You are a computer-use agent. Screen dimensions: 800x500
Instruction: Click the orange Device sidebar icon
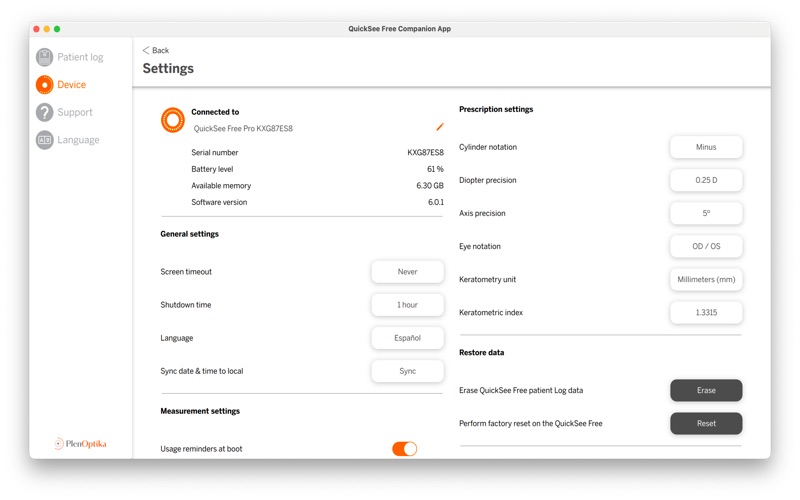point(44,85)
